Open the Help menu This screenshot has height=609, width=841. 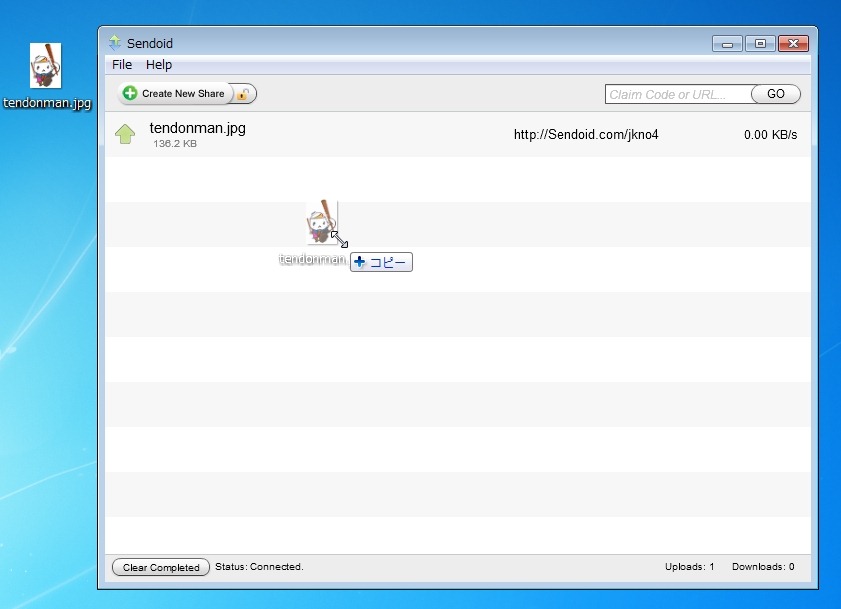click(x=159, y=65)
